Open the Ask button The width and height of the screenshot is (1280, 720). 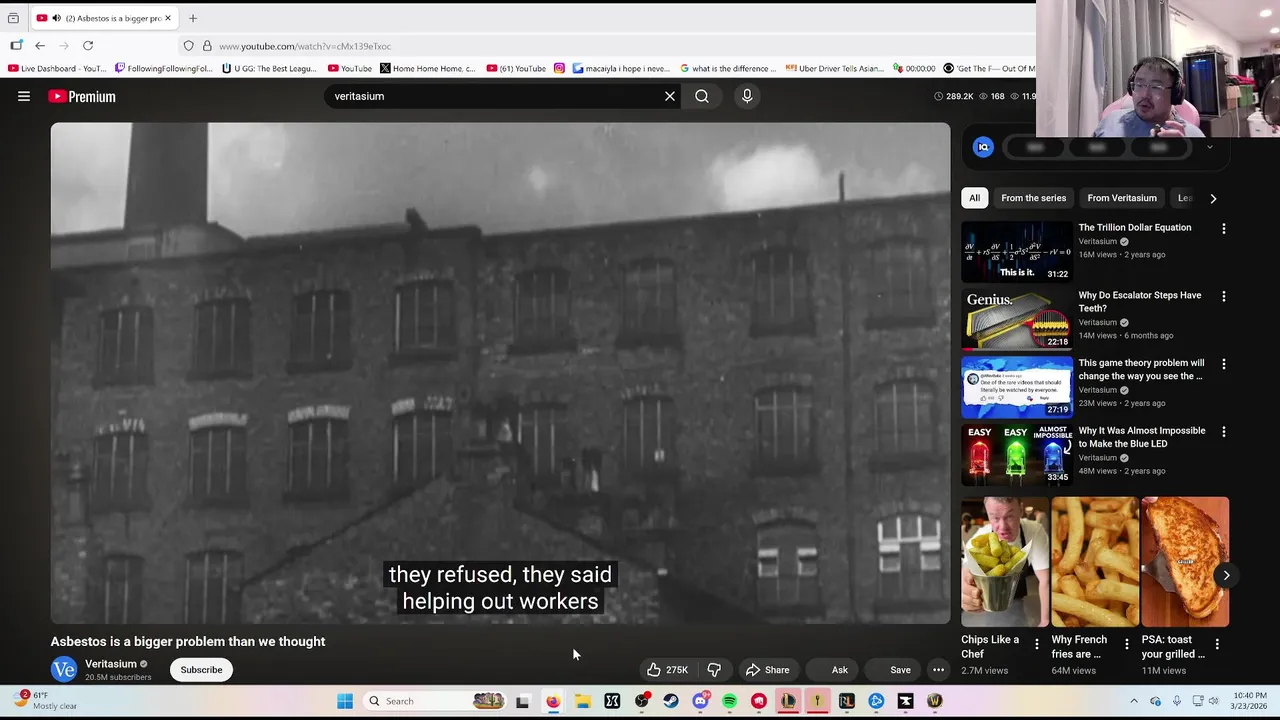(x=831, y=670)
